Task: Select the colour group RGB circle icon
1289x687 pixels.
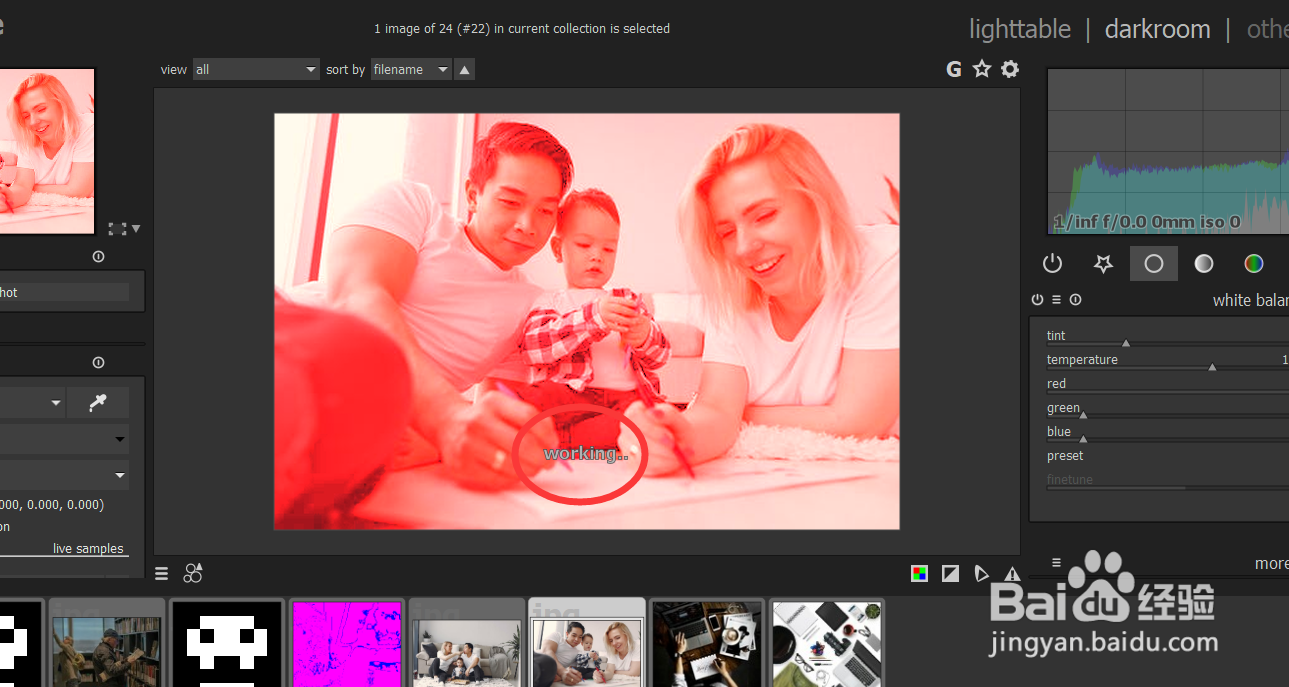Action: click(1254, 263)
